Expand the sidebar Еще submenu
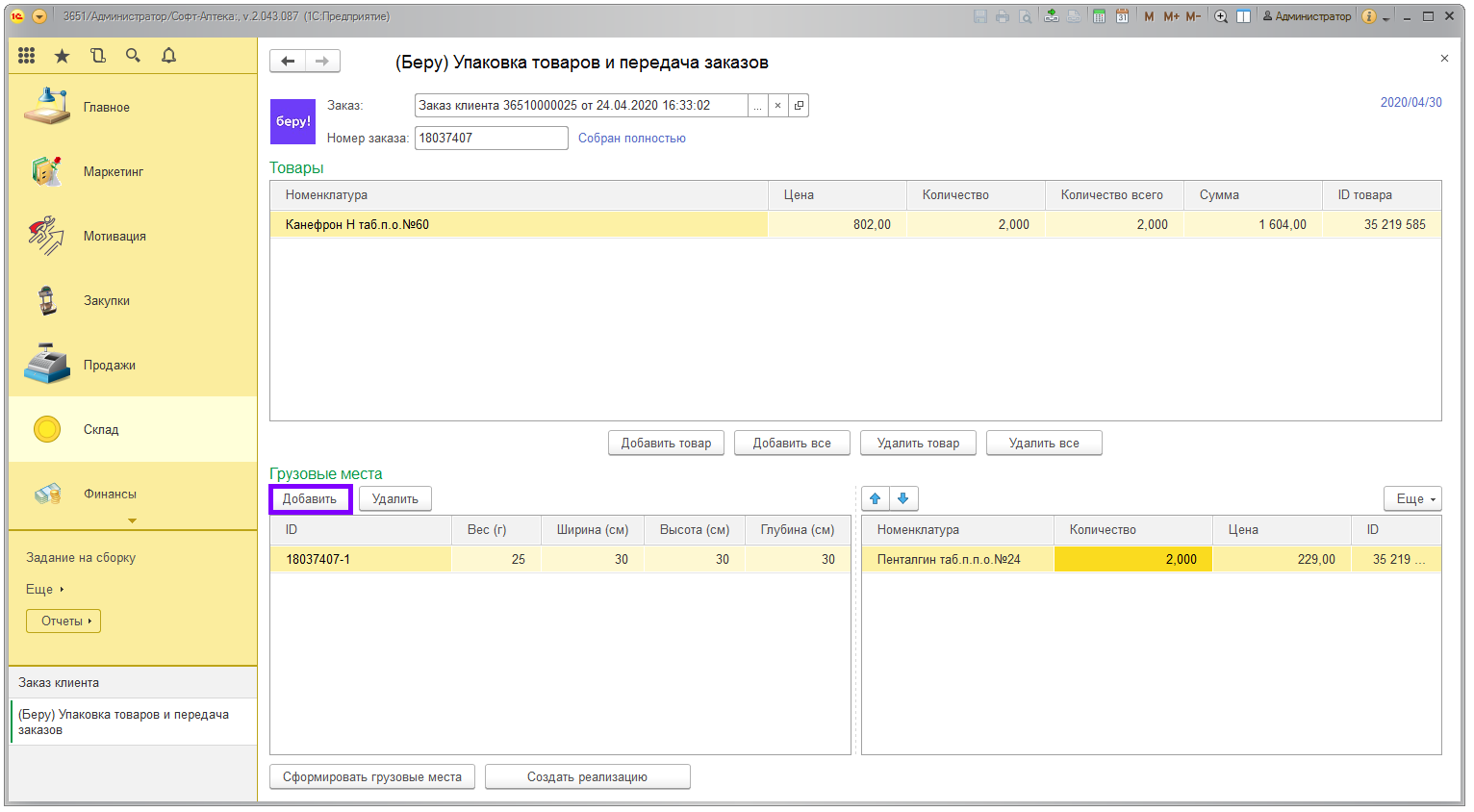1474x812 pixels. pos(44,589)
